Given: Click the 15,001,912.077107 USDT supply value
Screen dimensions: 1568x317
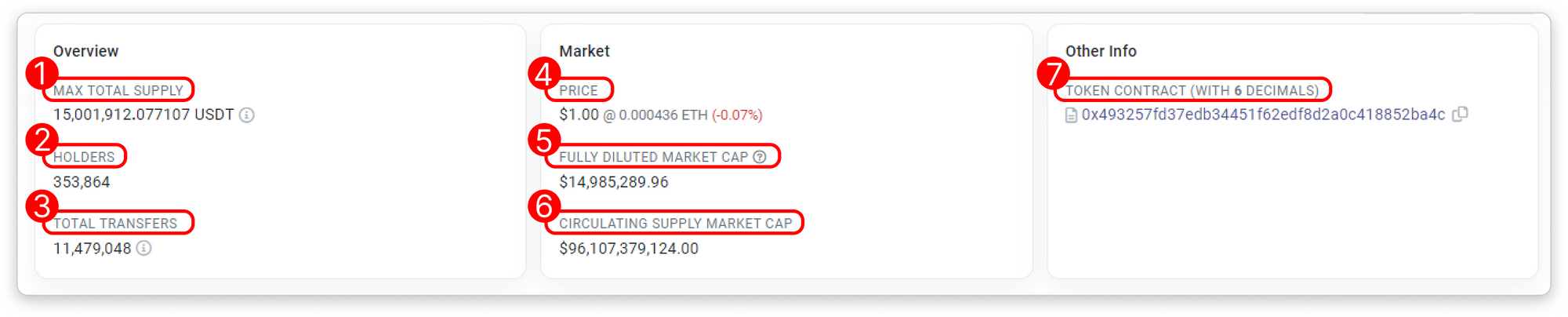Looking at the screenshot, I should click(x=143, y=115).
